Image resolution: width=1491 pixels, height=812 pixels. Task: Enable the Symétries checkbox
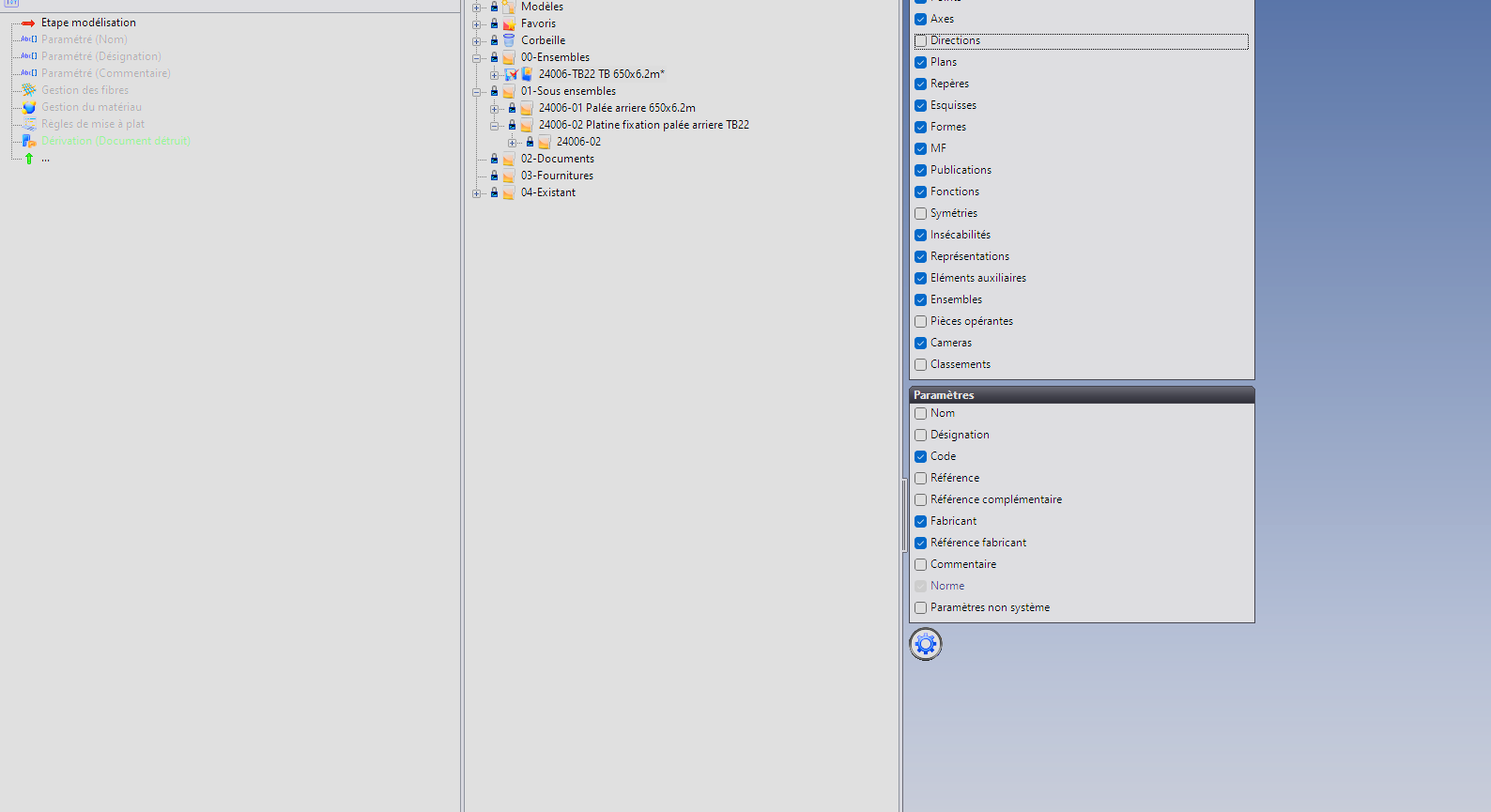point(921,214)
